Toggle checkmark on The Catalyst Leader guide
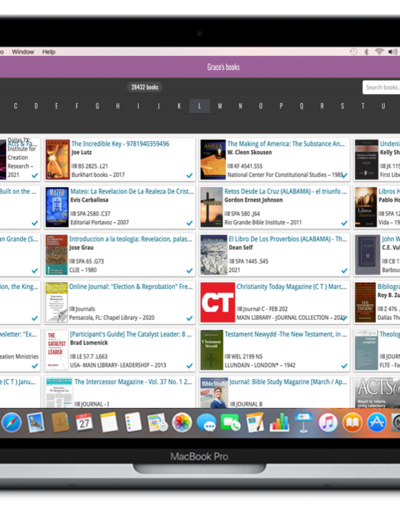 pos(189,366)
